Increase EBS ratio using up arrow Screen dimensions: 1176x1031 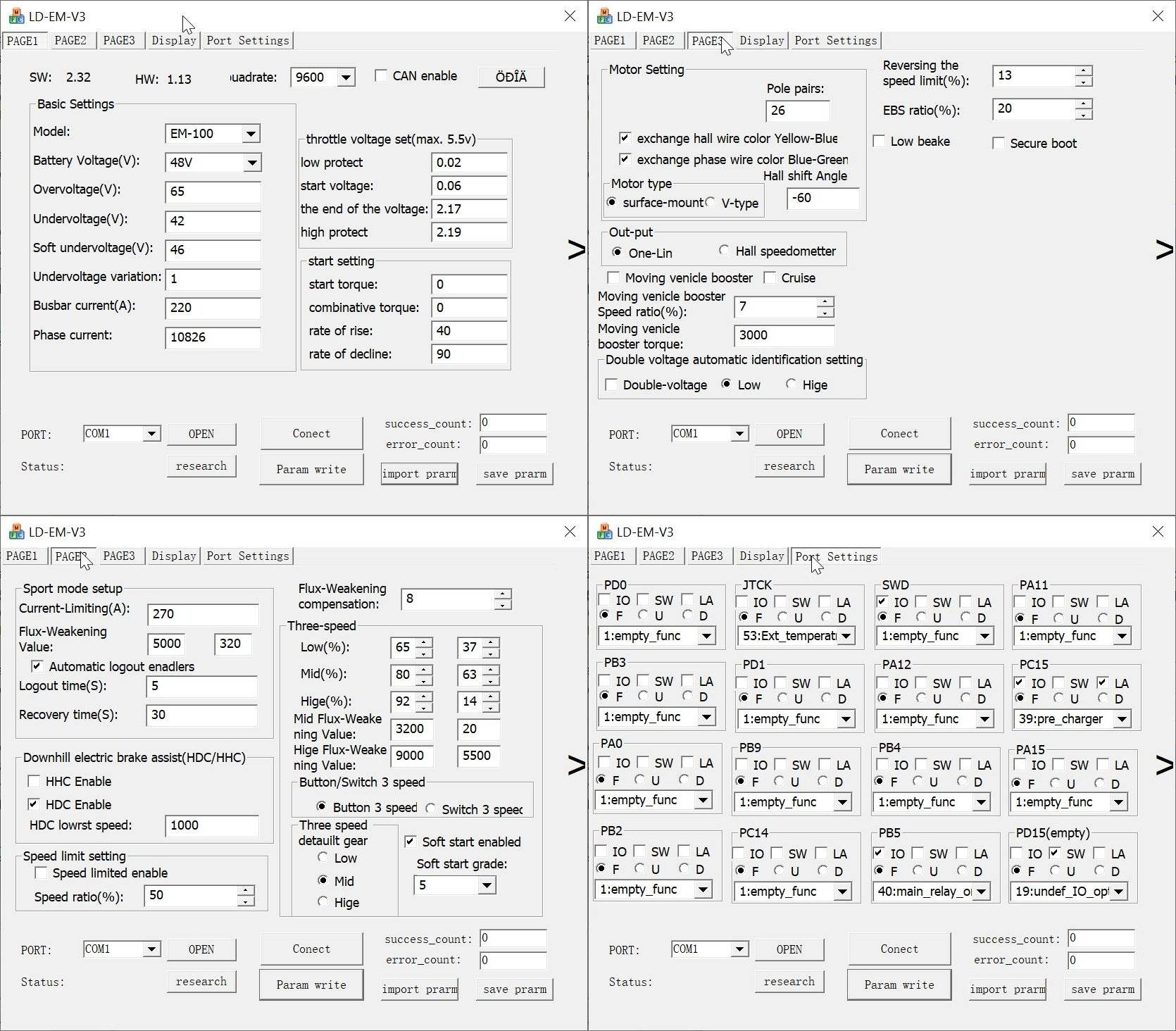tap(1084, 104)
